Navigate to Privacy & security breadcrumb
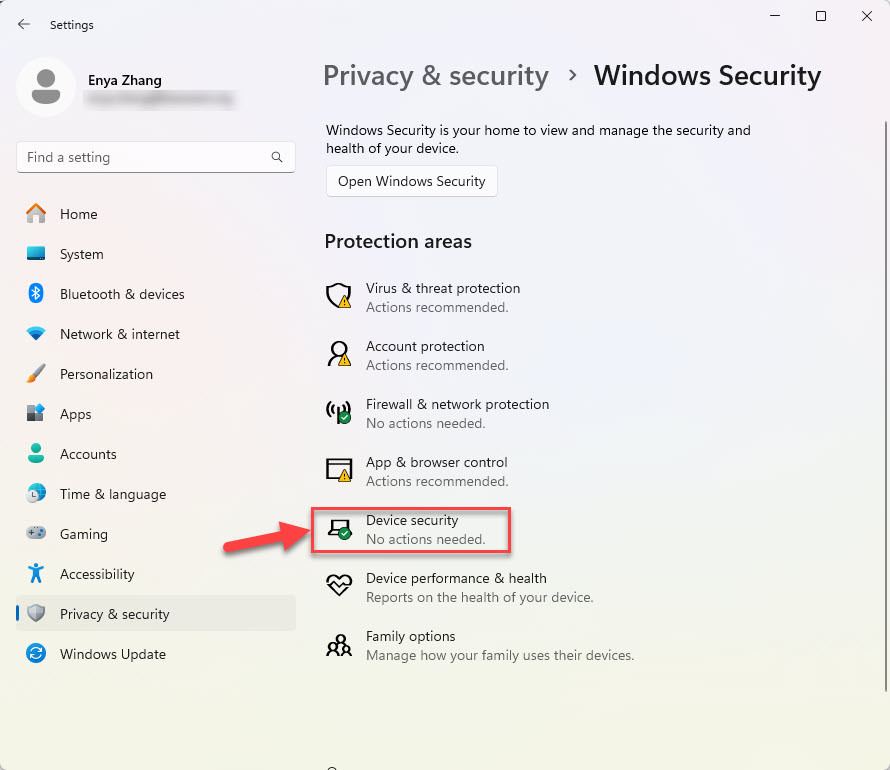Screen dimensions: 890x770 (436, 76)
